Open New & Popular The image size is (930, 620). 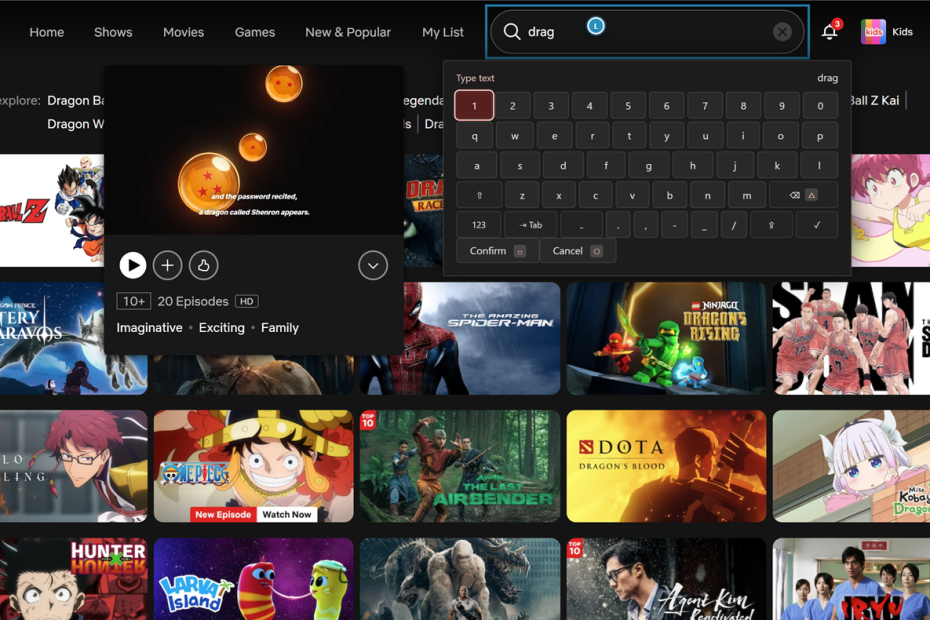(348, 32)
